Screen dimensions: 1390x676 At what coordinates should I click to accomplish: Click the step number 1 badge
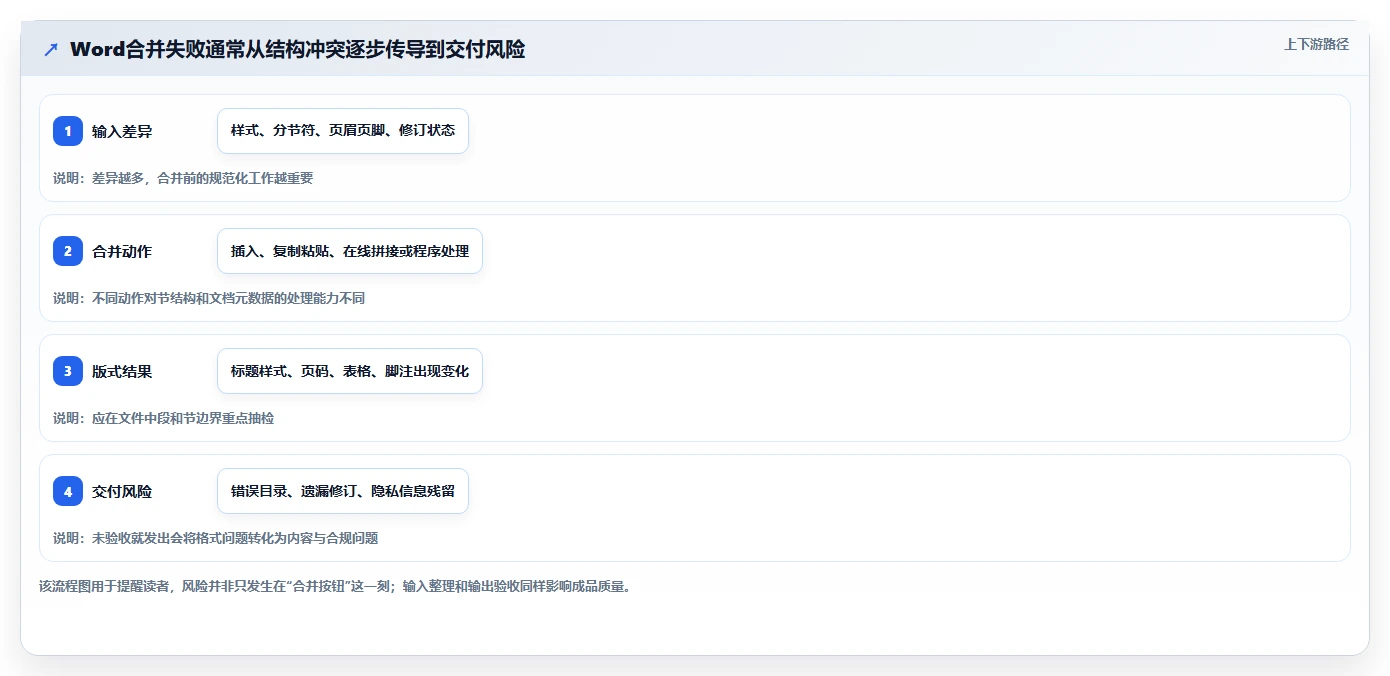[68, 131]
